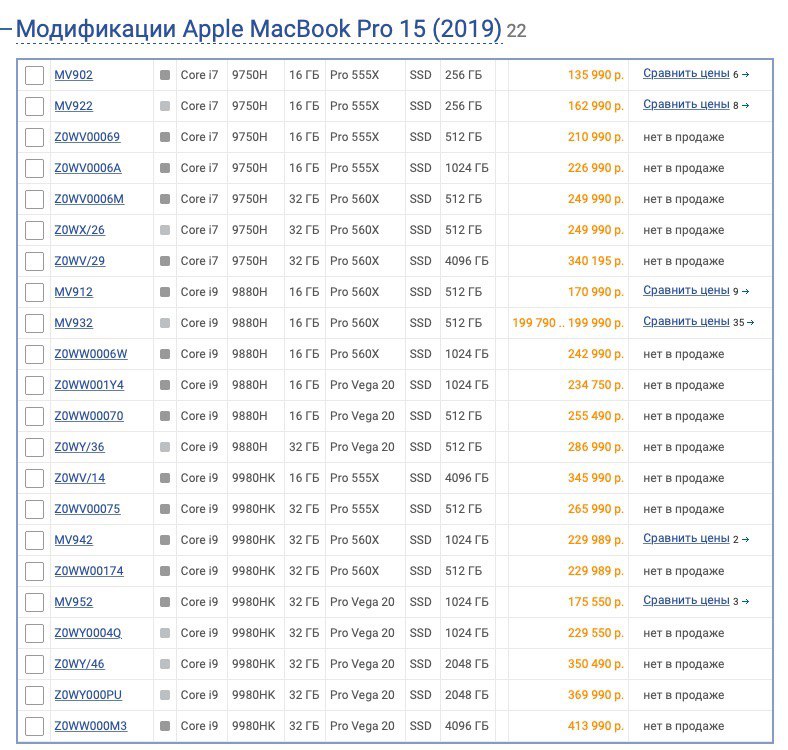The width and height of the screenshot is (788, 750).
Task: Open the Z0WV/14 model link
Action: (79, 478)
